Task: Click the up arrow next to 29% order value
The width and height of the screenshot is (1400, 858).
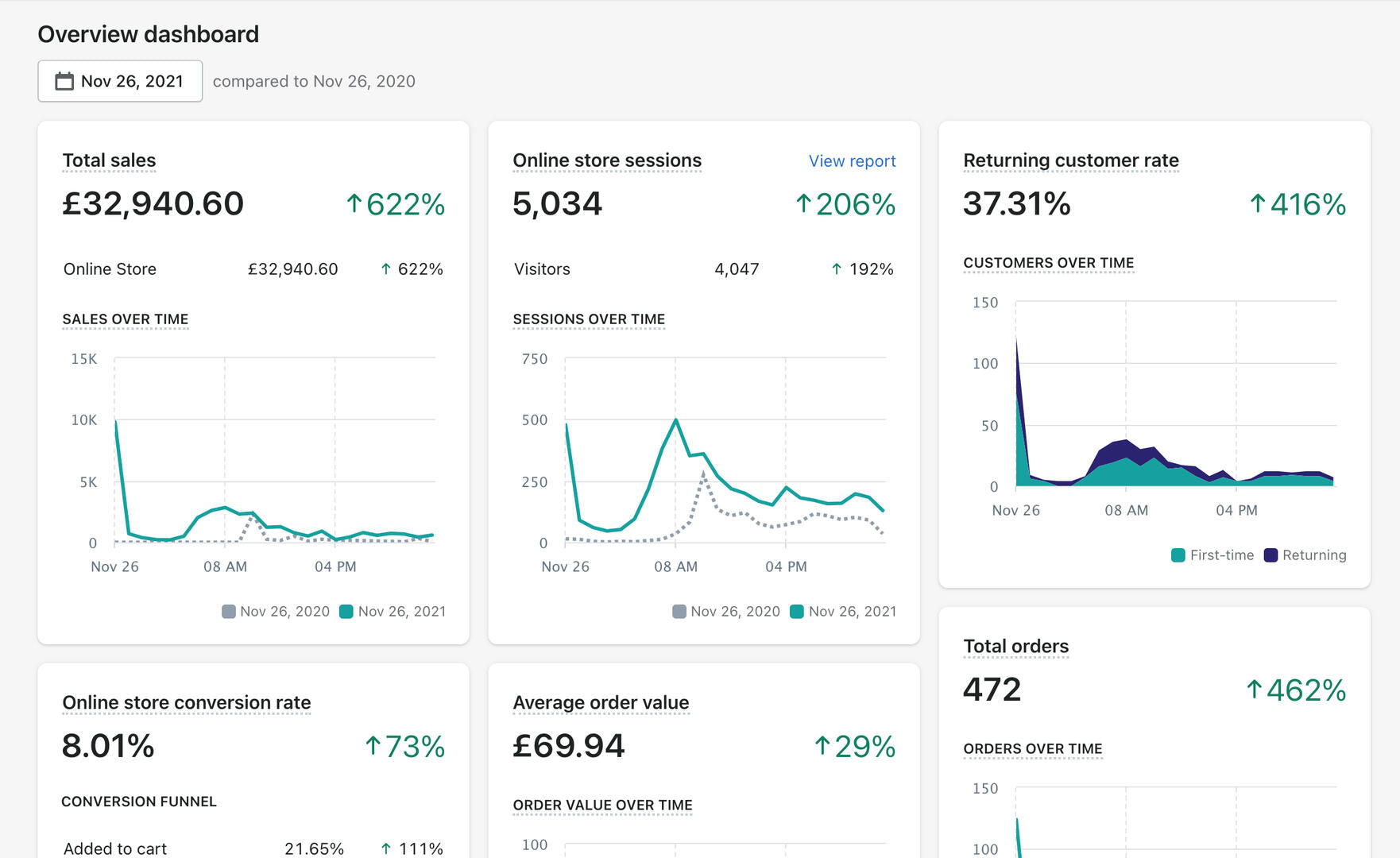Action: (822, 746)
